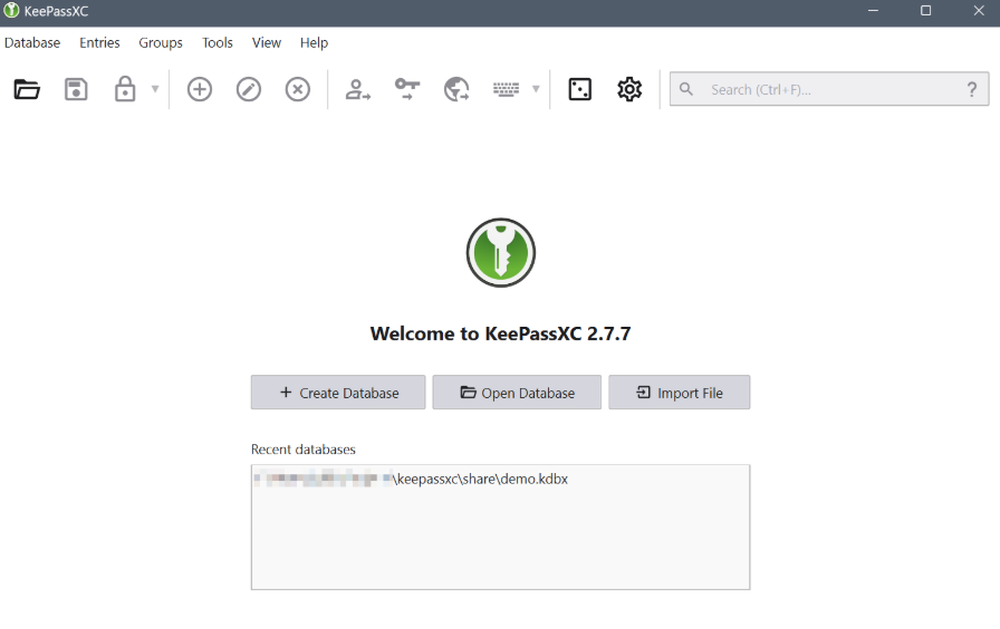Open application settings via the gear icon
Screen dimensions: 1000x629
[x=629, y=89]
